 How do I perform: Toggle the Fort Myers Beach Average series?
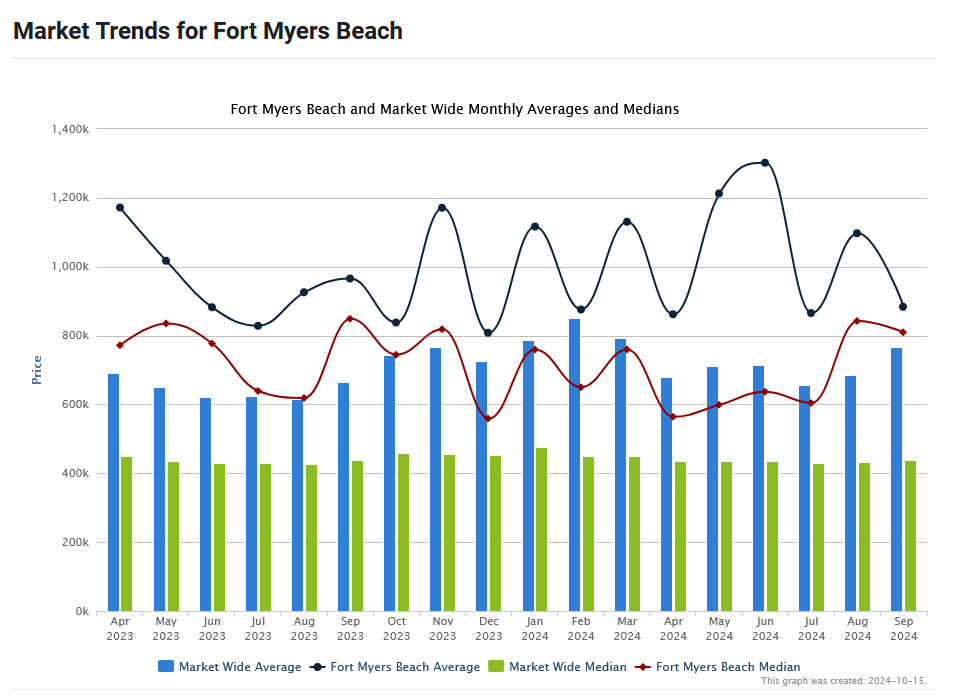[405, 667]
